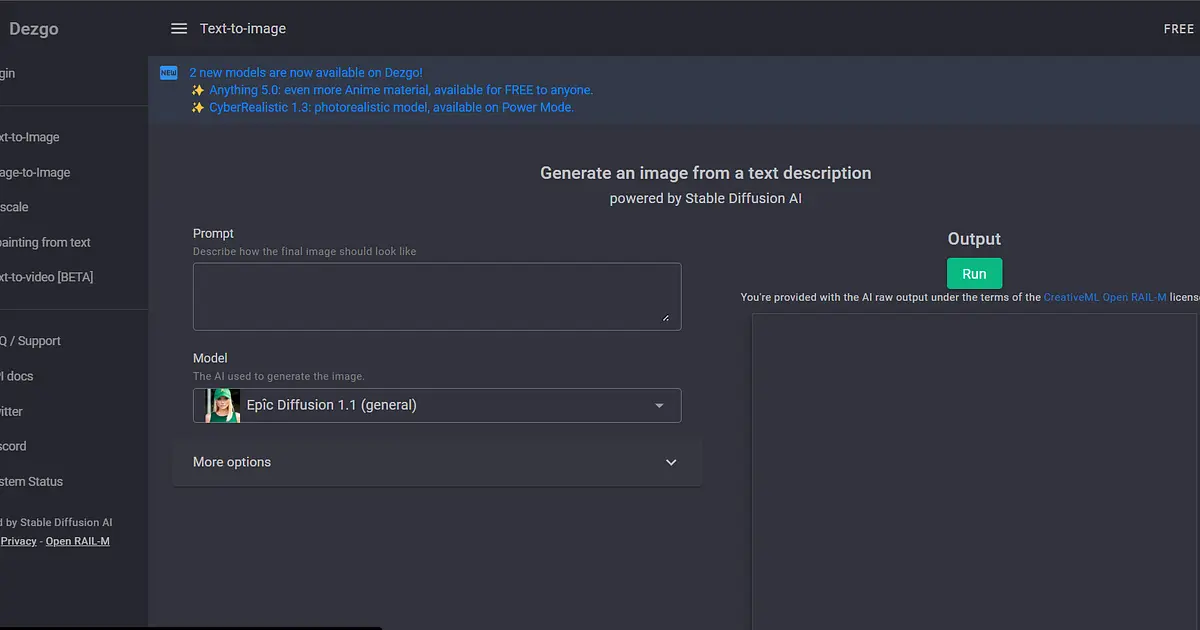Open System Status sidebar item
This screenshot has height=630, width=1200.
pos(31,481)
